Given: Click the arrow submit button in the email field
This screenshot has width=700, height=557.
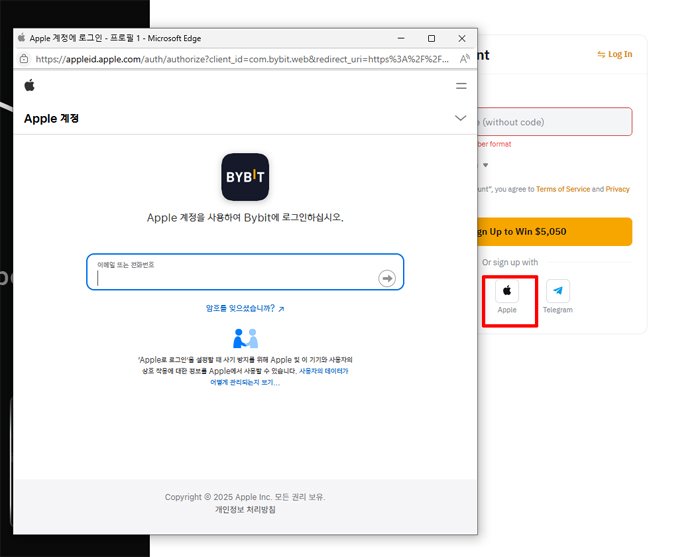Looking at the screenshot, I should (387, 278).
